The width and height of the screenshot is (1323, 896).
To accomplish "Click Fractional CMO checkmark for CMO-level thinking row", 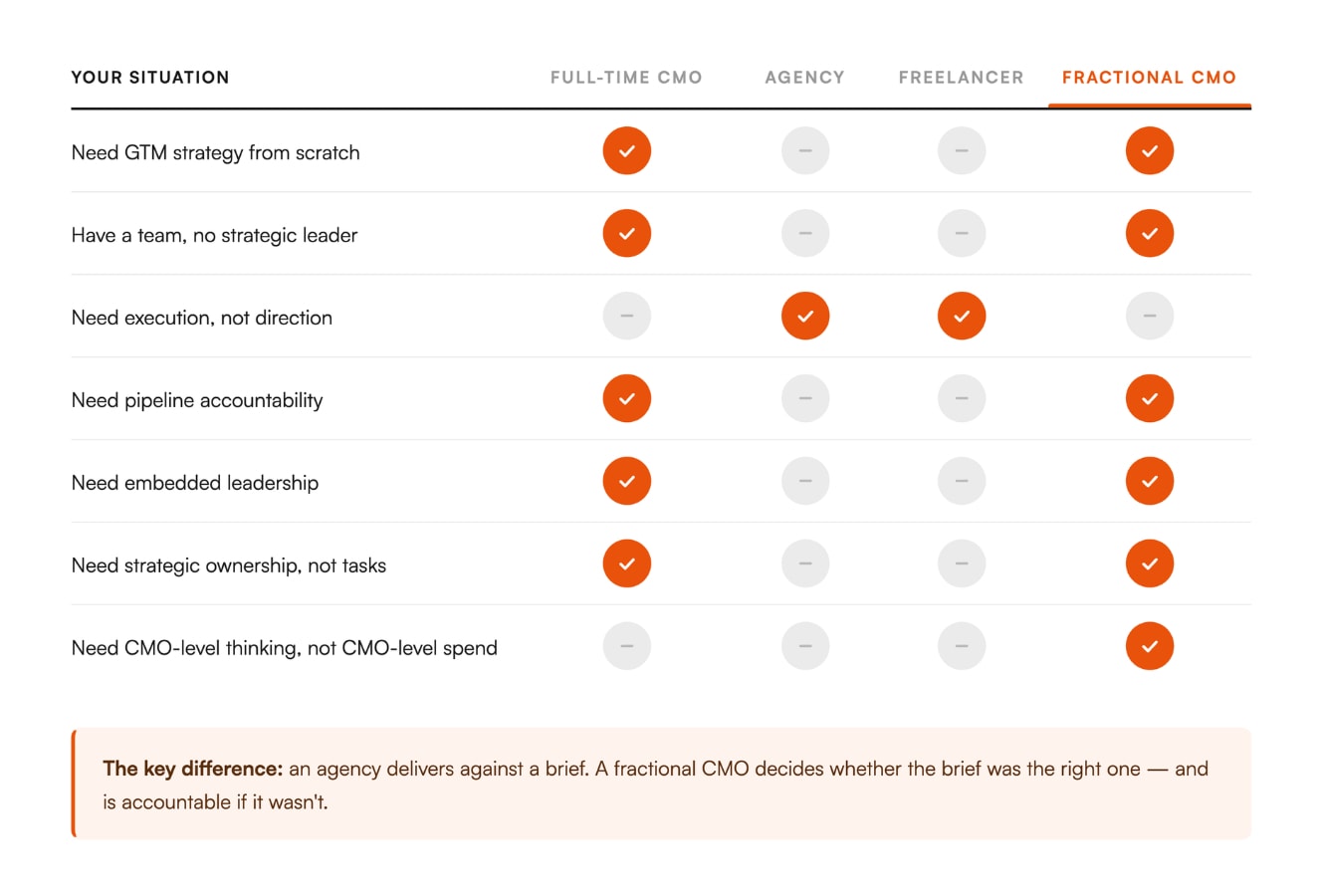I will coord(1149,646).
